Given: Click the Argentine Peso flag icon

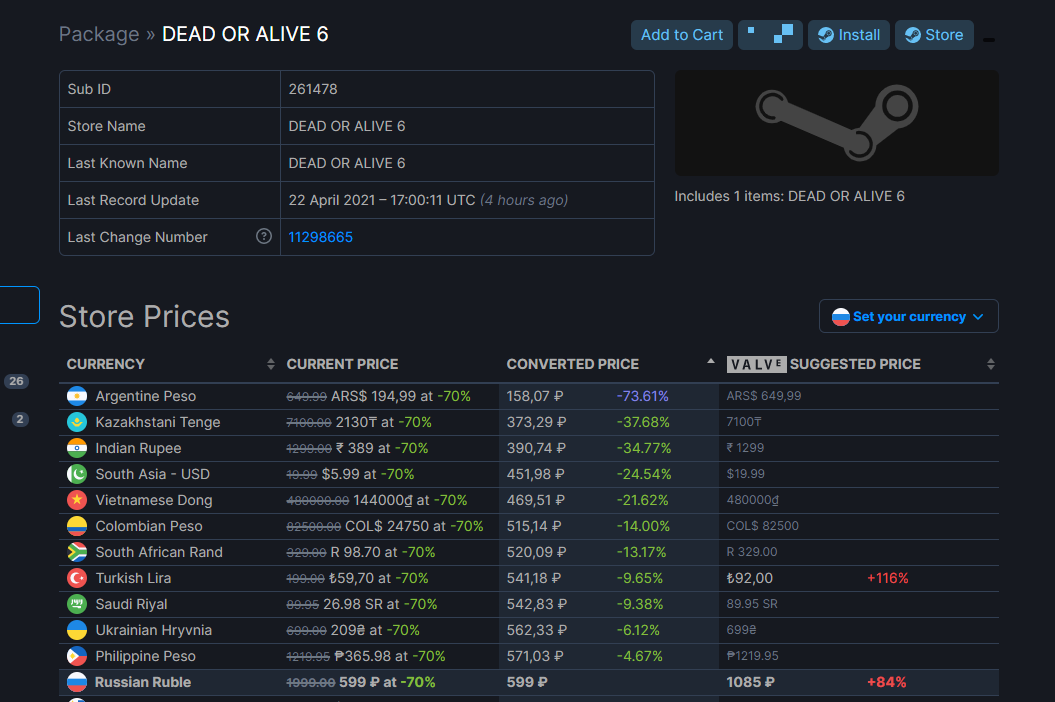Looking at the screenshot, I should click(x=77, y=396).
